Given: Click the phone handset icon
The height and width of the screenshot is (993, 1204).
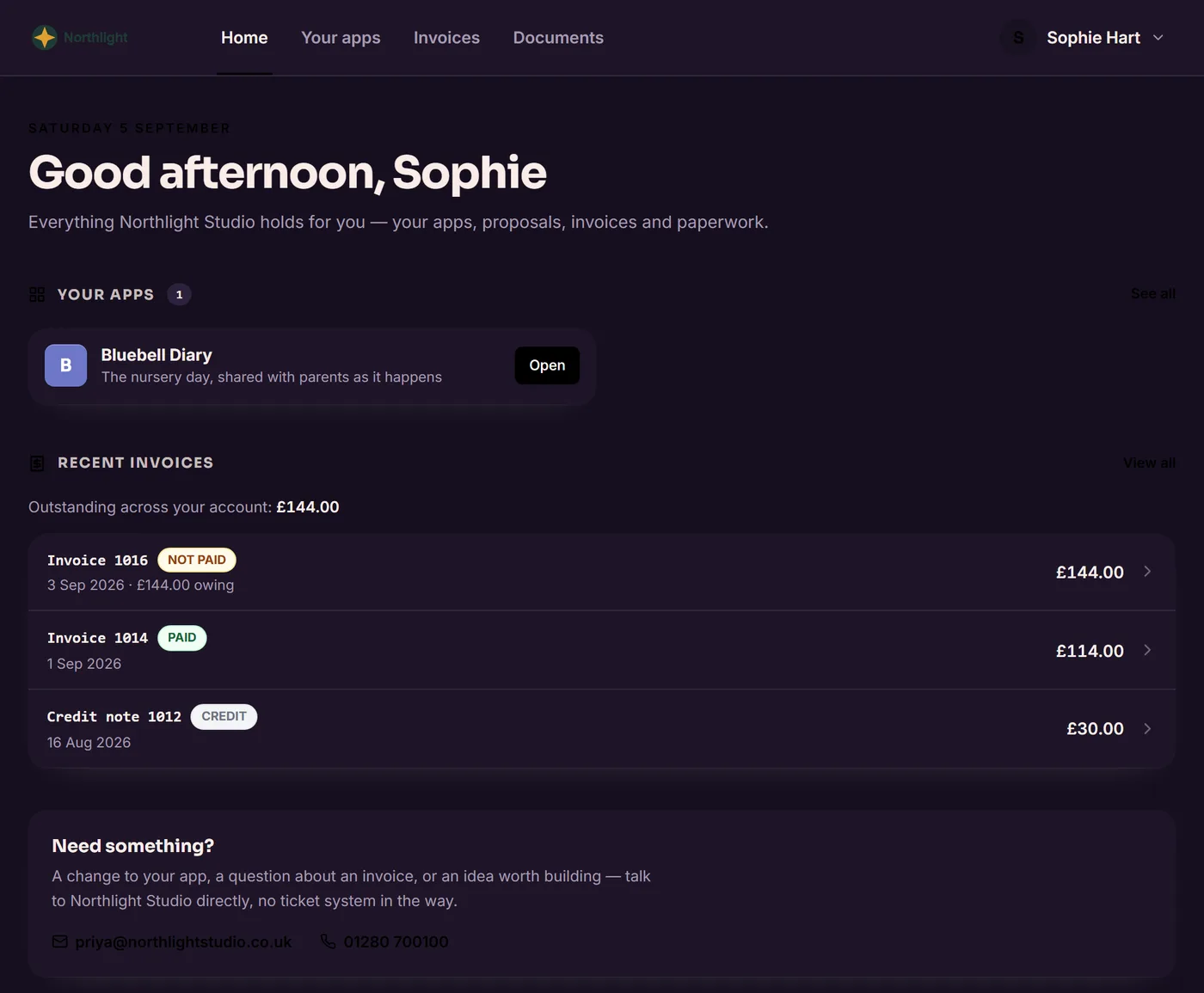Looking at the screenshot, I should pos(328,941).
